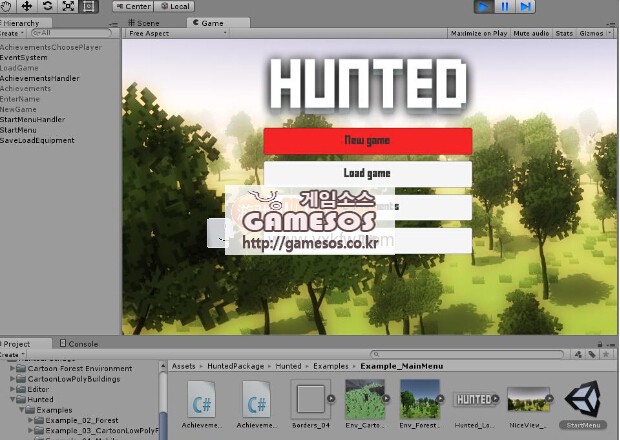Step forward one frame

coord(525,6)
